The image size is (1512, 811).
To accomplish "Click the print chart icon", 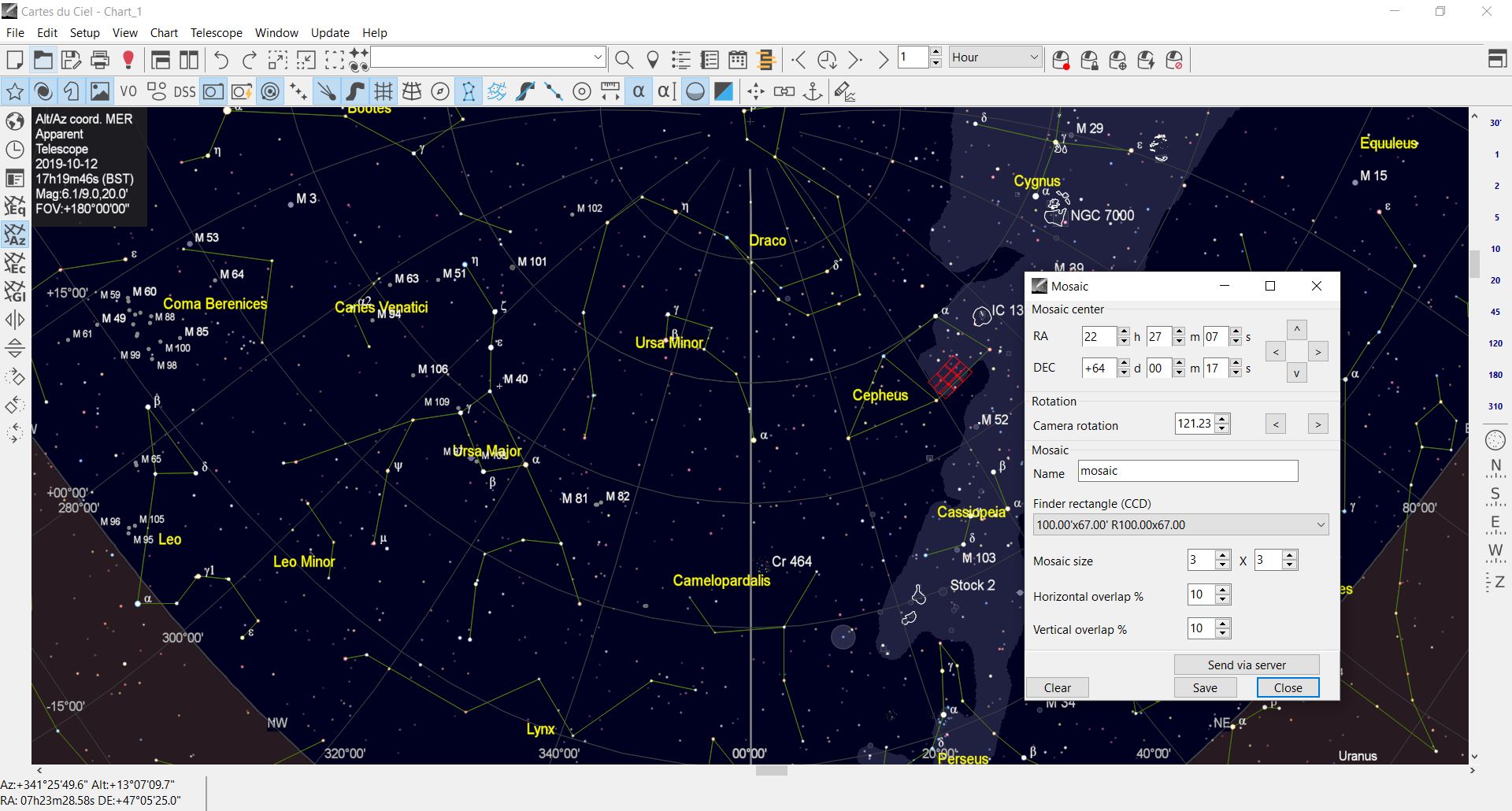I will [100, 60].
